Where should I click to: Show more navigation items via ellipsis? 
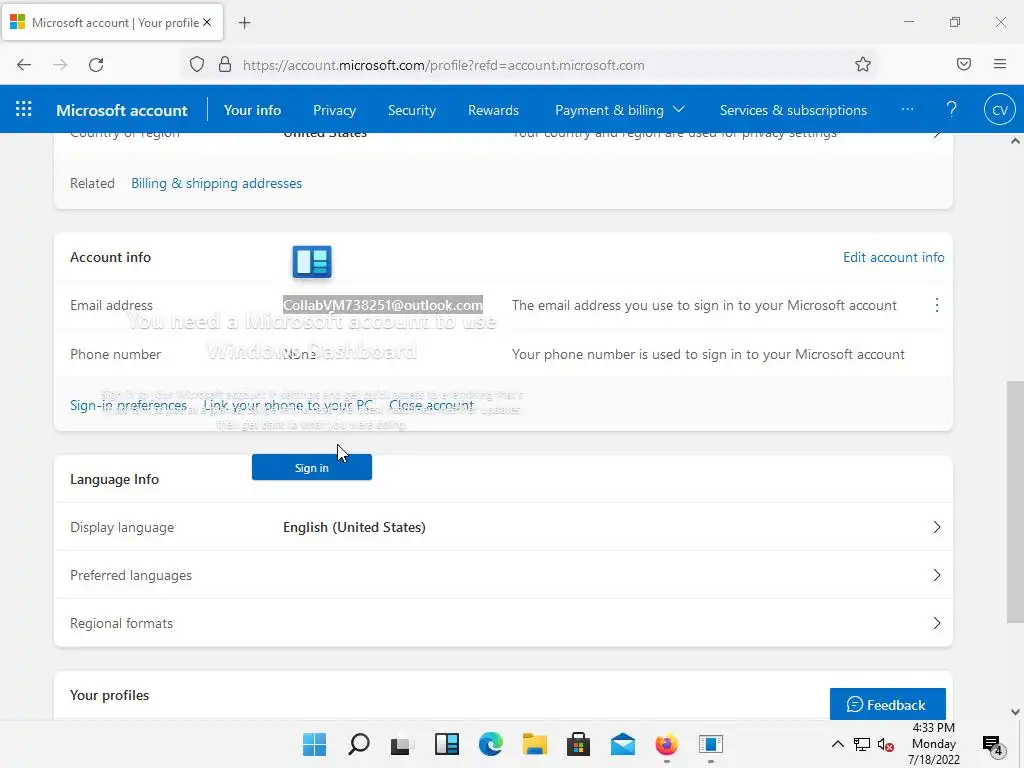point(907,109)
